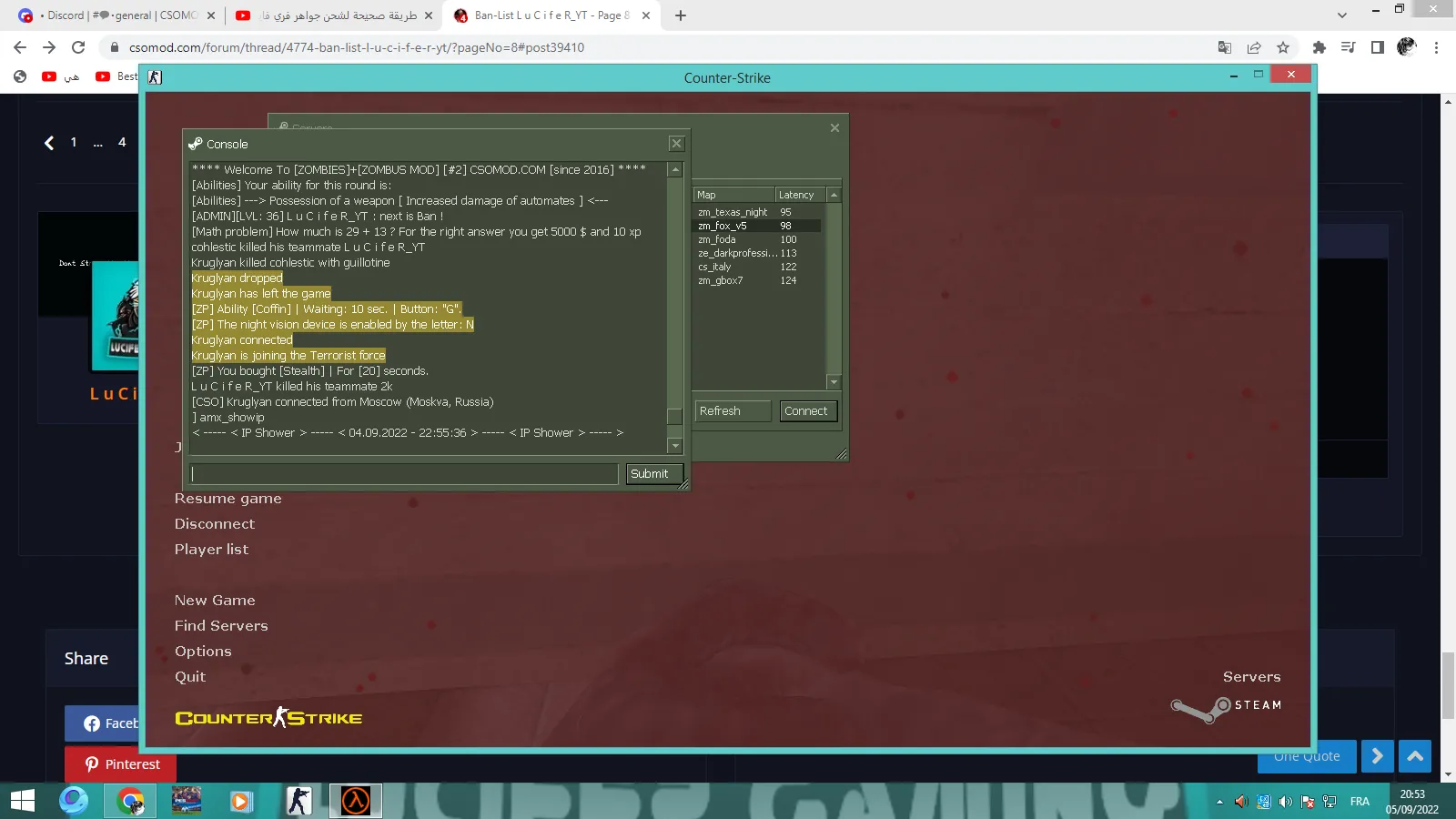
Task: Select New Game in game menu
Action: tap(215, 601)
